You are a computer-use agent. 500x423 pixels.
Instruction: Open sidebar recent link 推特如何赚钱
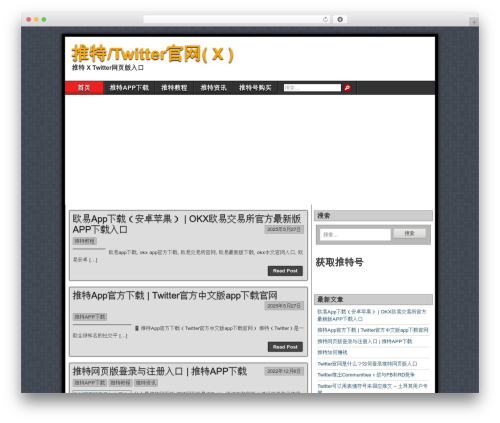point(332,352)
